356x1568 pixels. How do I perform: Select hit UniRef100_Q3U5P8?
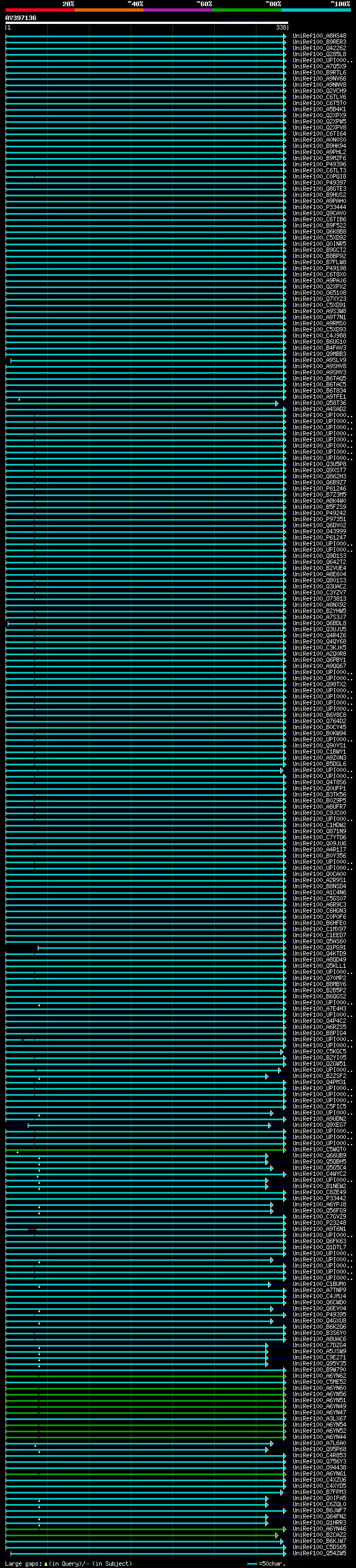(x=319, y=464)
